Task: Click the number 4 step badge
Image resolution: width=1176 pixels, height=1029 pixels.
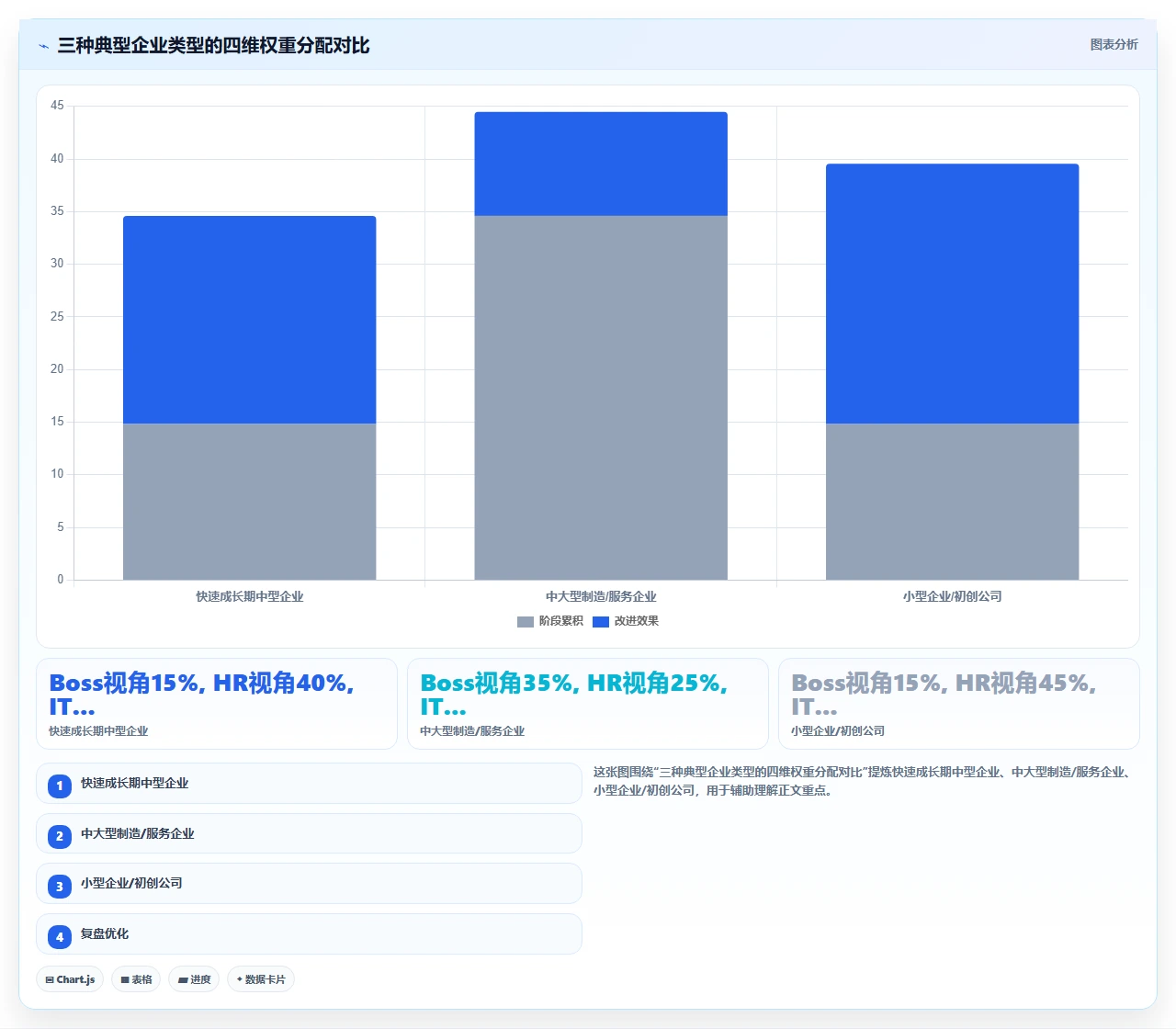Action: 60,937
